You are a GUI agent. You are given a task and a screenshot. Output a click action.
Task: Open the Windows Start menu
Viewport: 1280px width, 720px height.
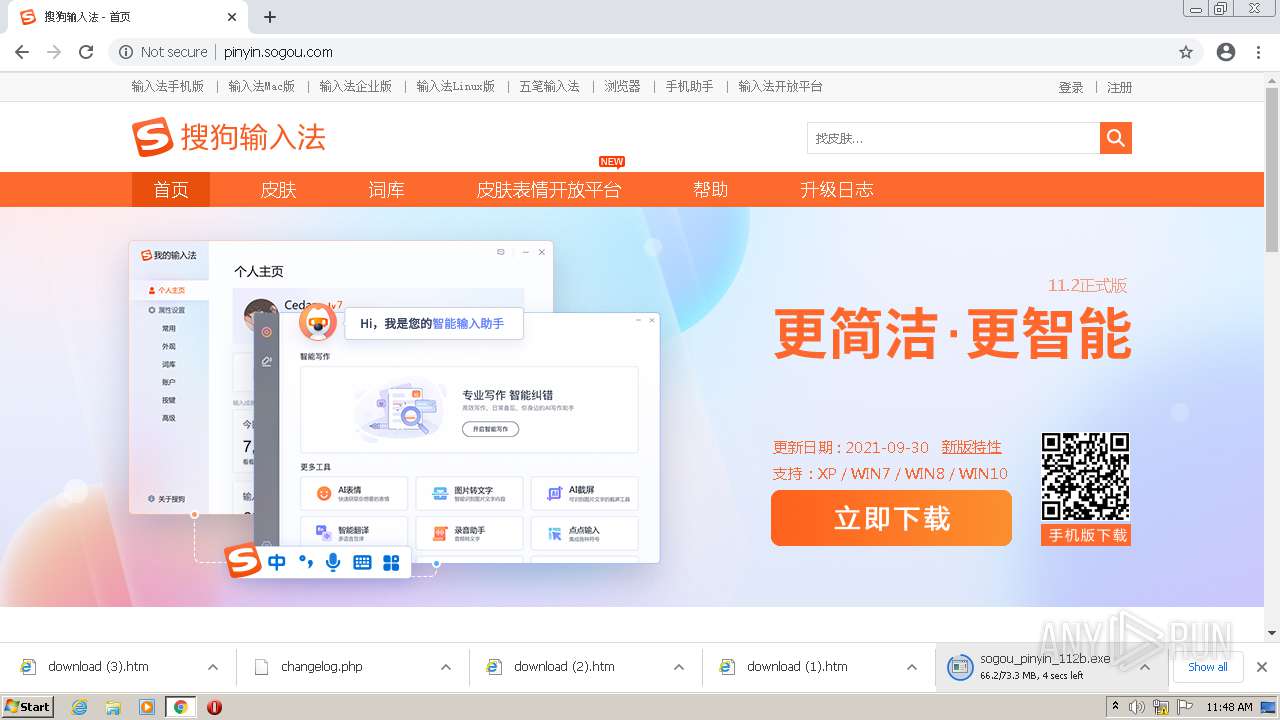pos(27,707)
